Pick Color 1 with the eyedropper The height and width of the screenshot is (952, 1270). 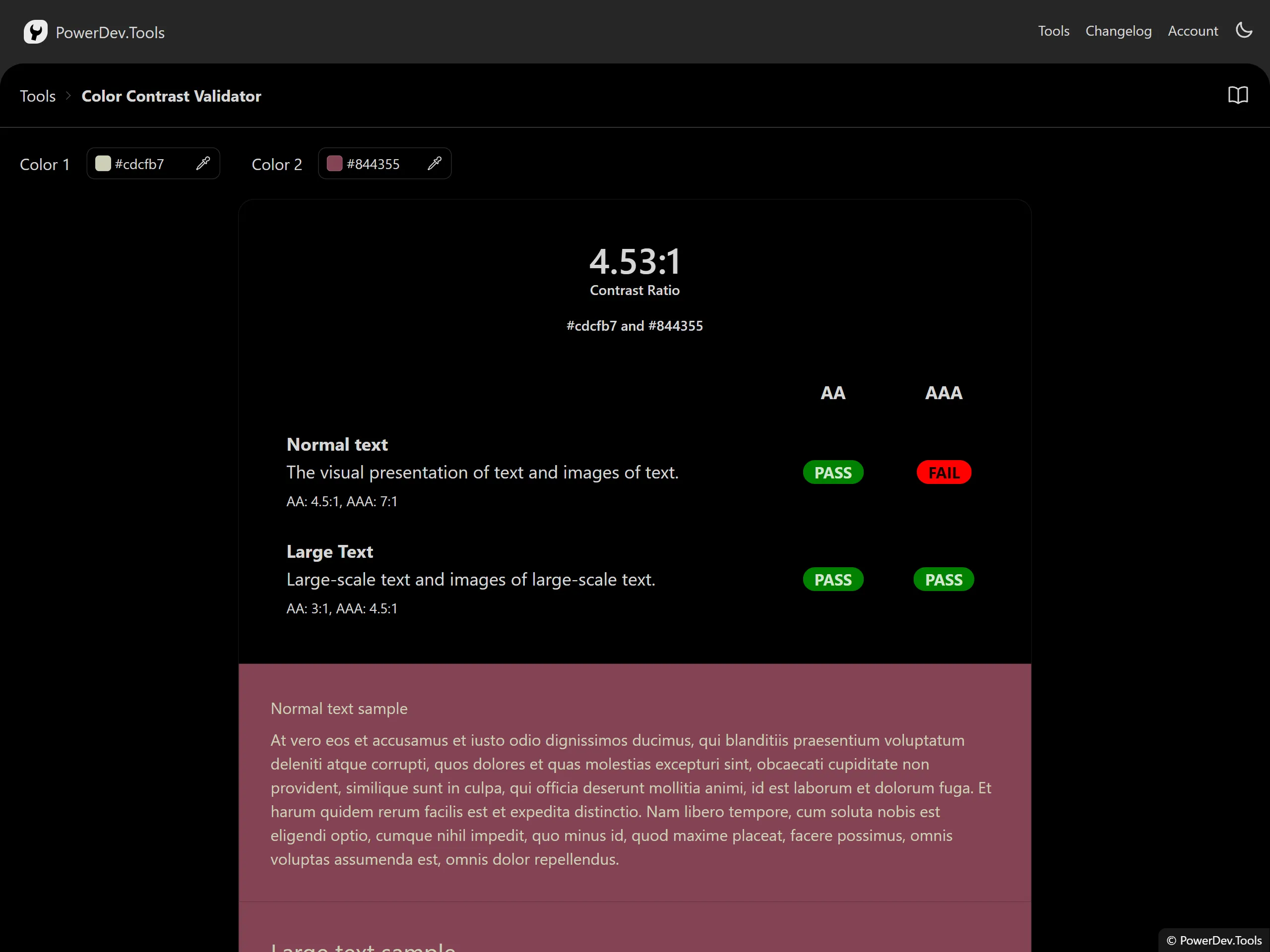tap(203, 164)
